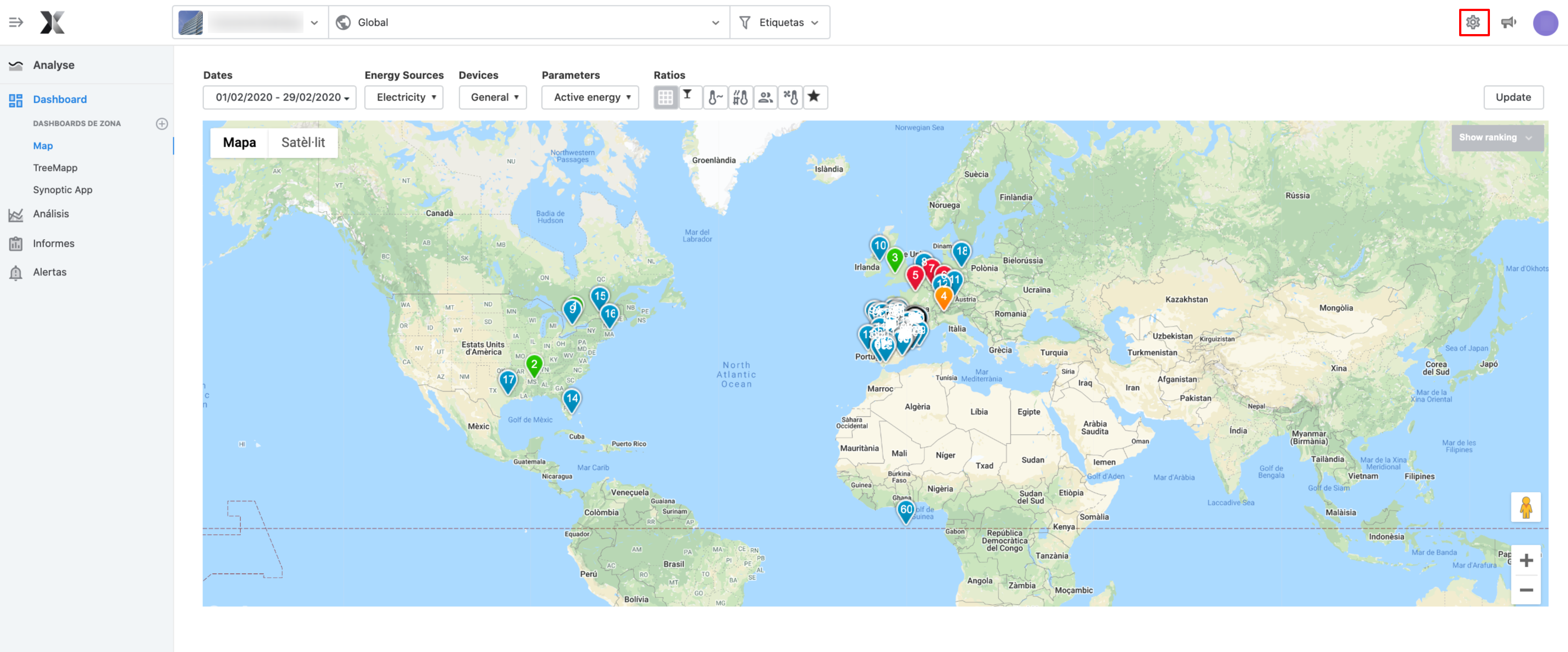Open announcements via the megaphone icon

1509,23
